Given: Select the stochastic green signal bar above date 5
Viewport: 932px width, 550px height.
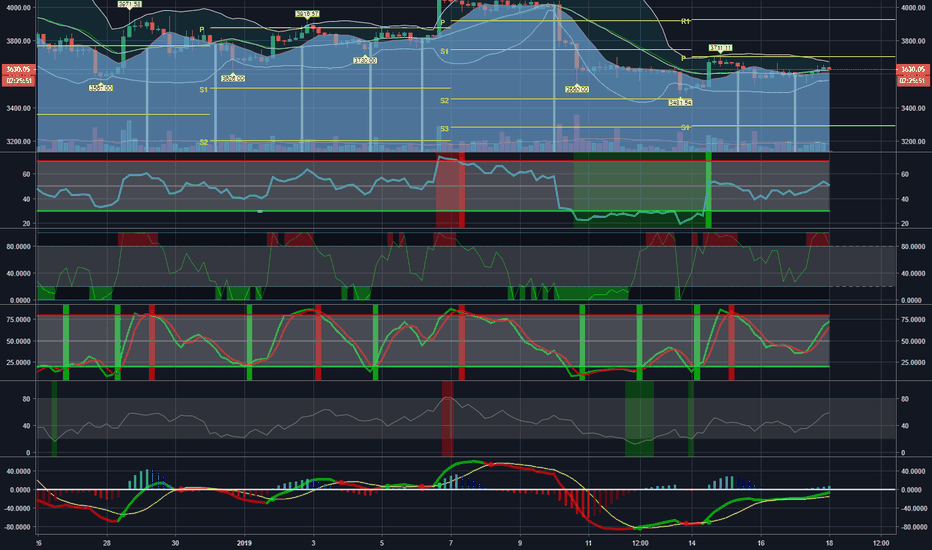Looking at the screenshot, I should pyautogui.click(x=375, y=342).
